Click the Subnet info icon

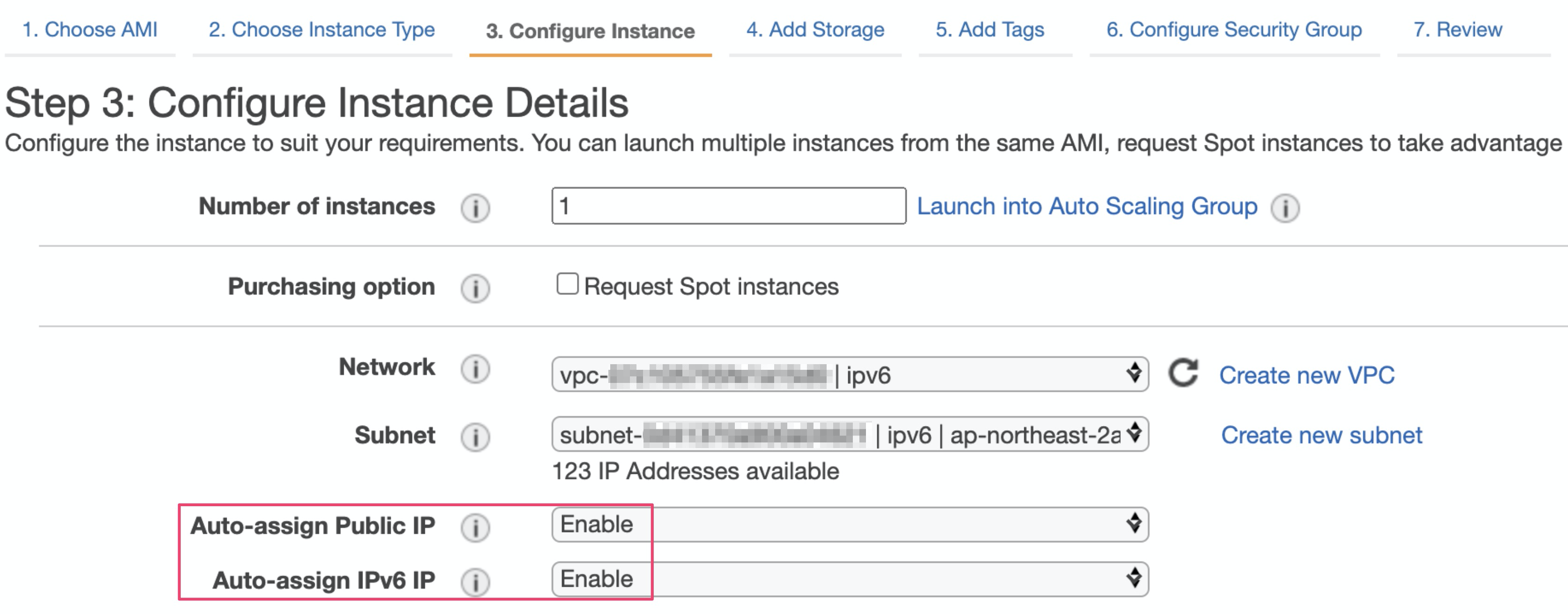(475, 437)
